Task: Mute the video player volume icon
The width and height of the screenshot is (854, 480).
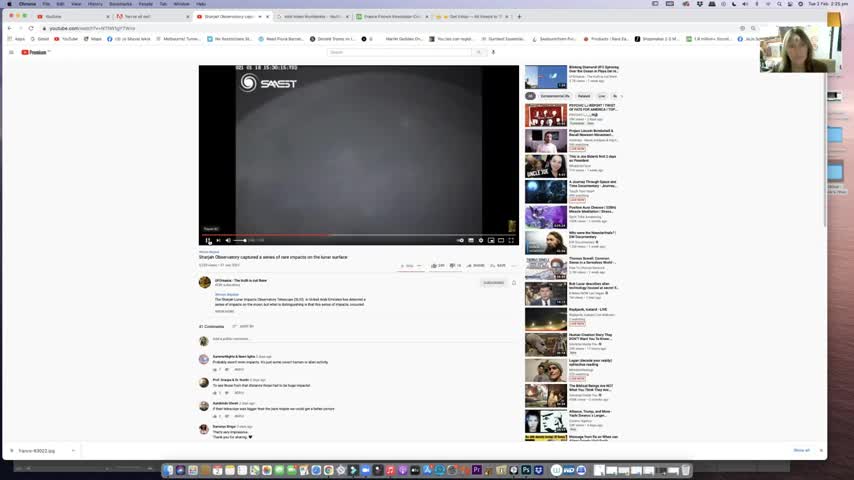Action: coord(228,240)
